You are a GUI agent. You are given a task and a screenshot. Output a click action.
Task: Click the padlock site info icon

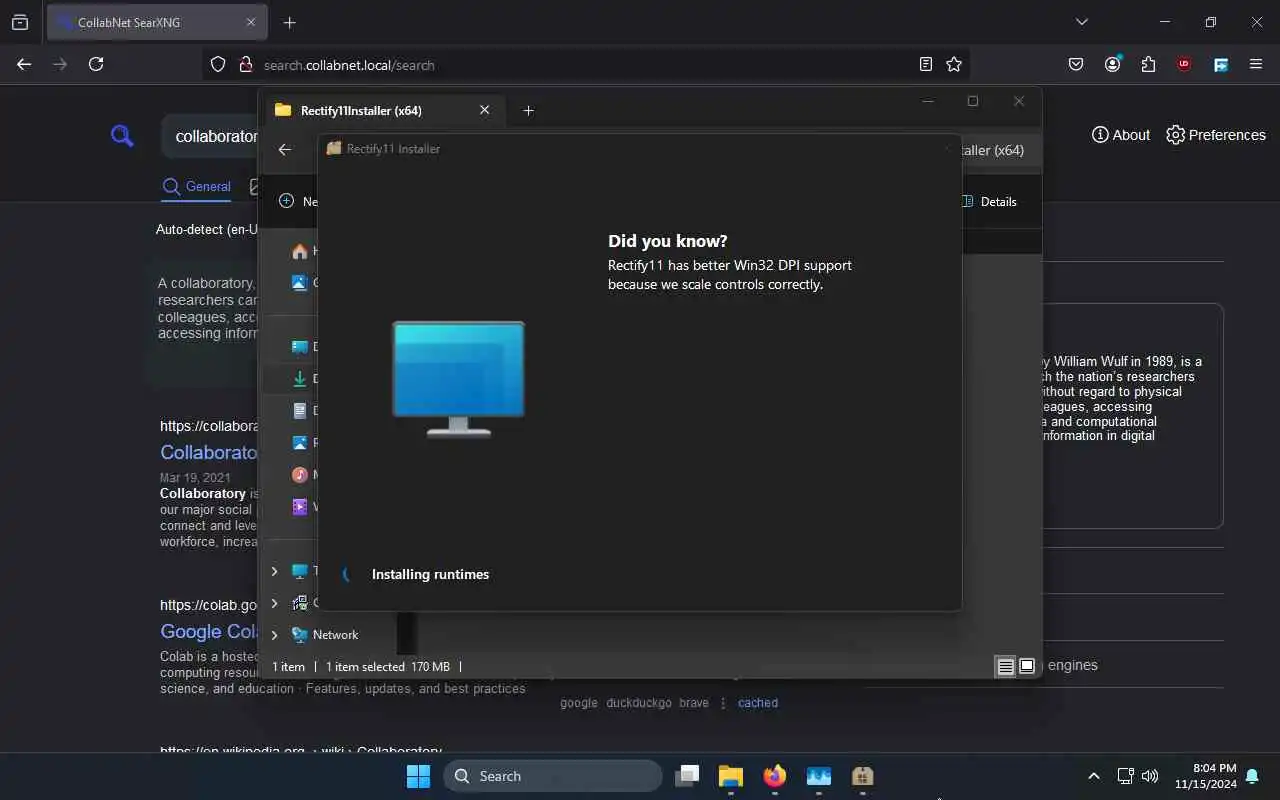coord(245,64)
